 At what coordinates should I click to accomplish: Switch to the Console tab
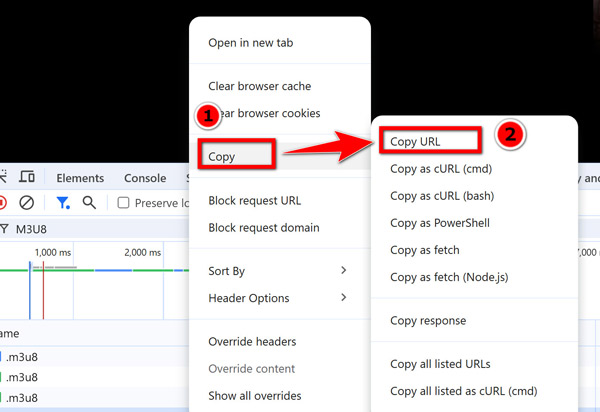pyautogui.click(x=145, y=178)
